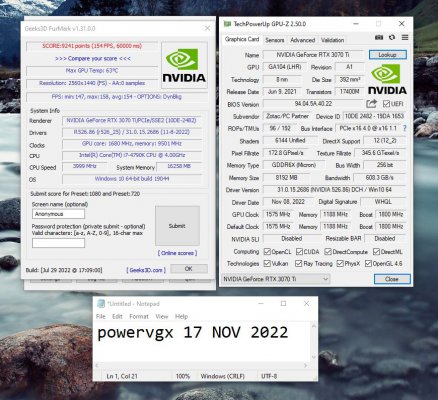
Task: Open the Geeks3D.com link
Action: point(146,270)
